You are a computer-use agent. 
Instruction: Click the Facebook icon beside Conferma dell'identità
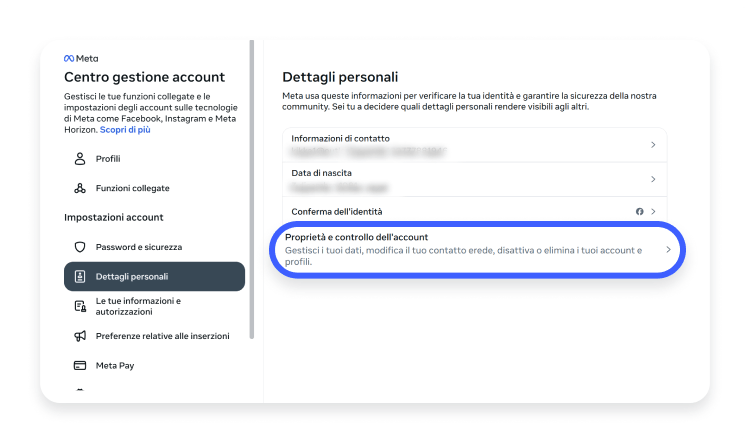coord(640,211)
